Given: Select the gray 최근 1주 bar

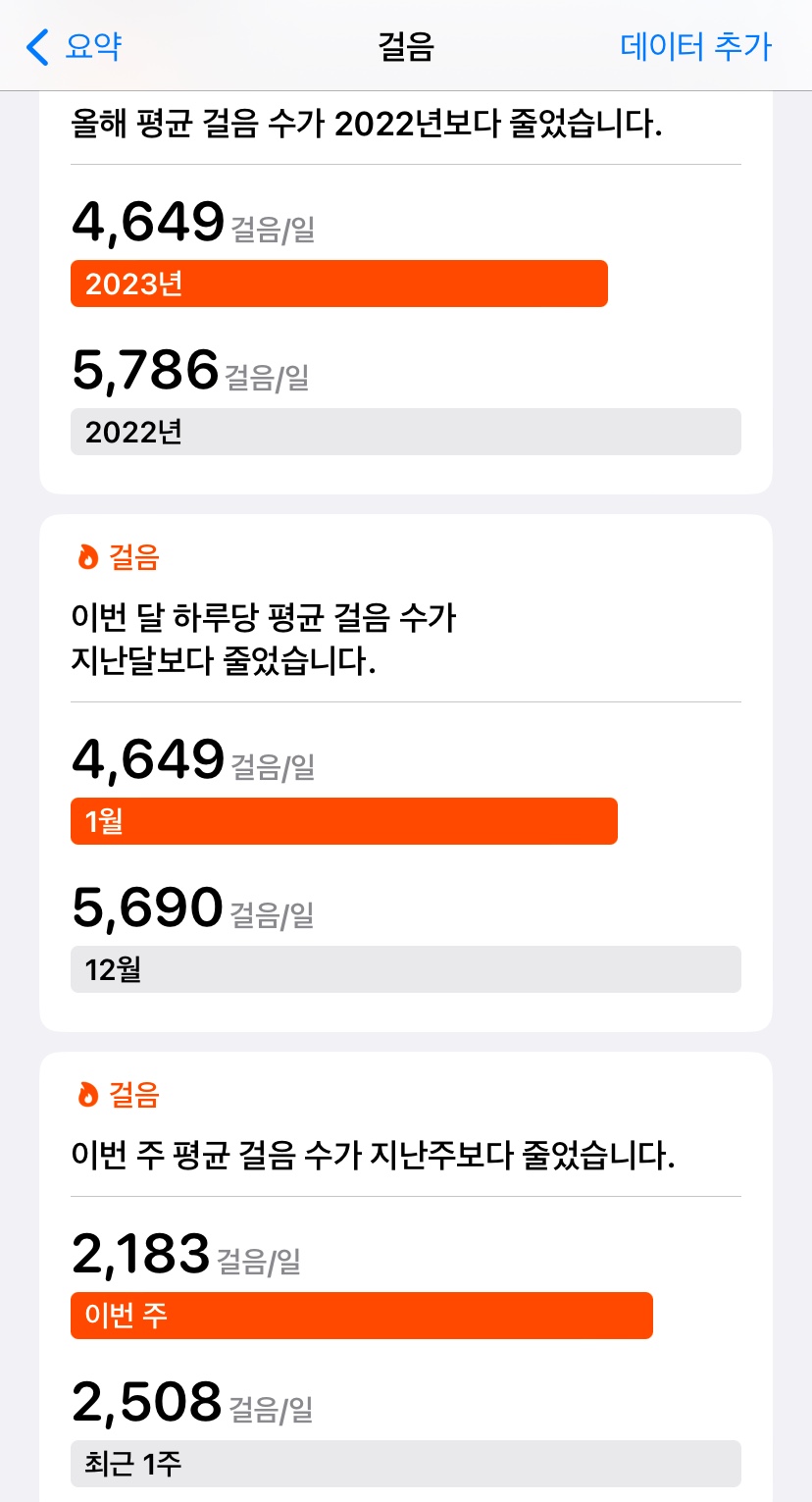Looking at the screenshot, I should pos(406,1464).
